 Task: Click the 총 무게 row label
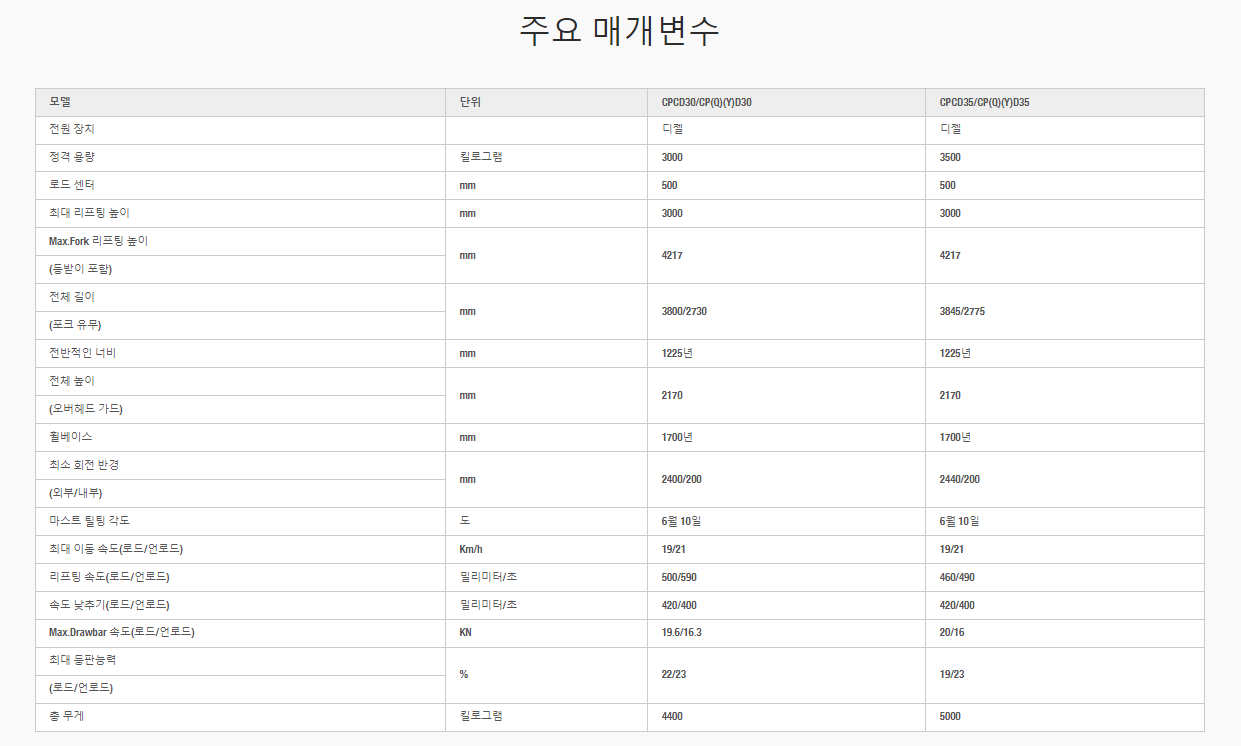click(66, 716)
